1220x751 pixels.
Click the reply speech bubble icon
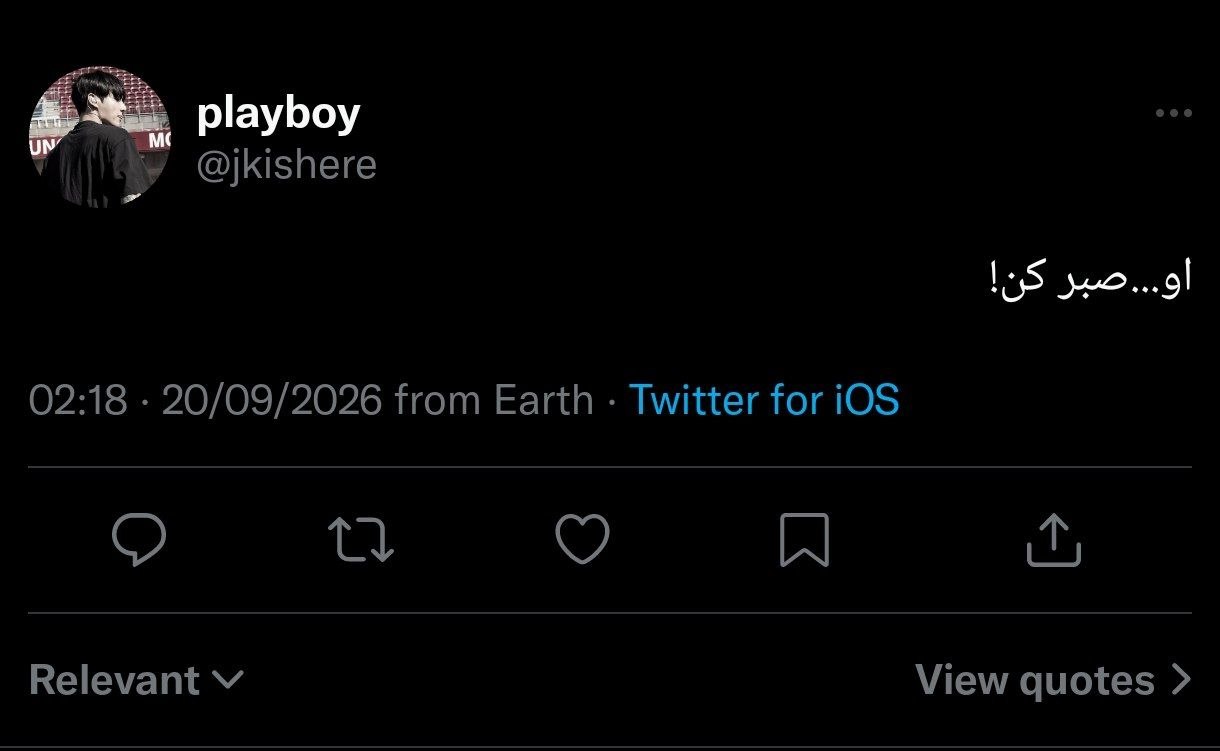138,540
